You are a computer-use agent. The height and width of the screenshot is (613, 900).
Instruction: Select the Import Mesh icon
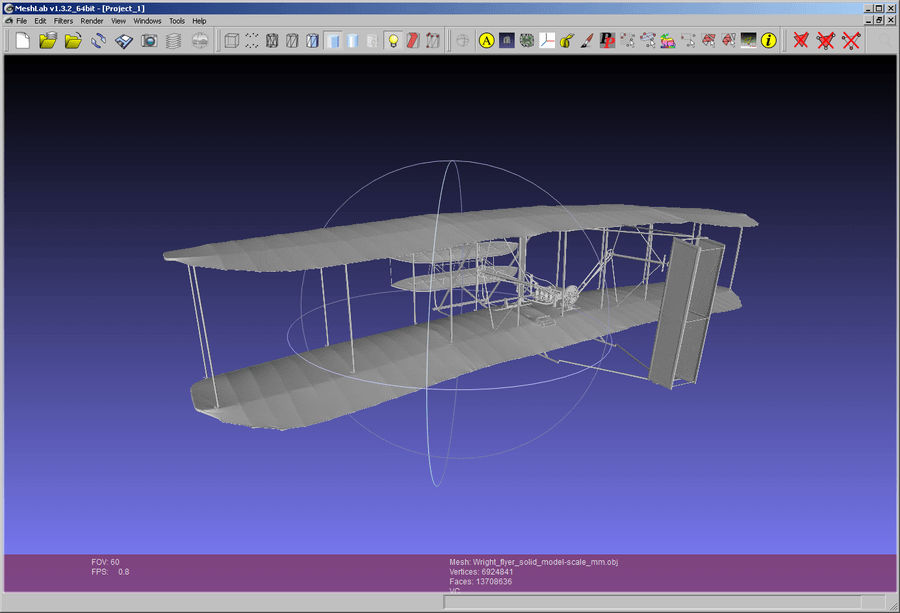(75, 41)
